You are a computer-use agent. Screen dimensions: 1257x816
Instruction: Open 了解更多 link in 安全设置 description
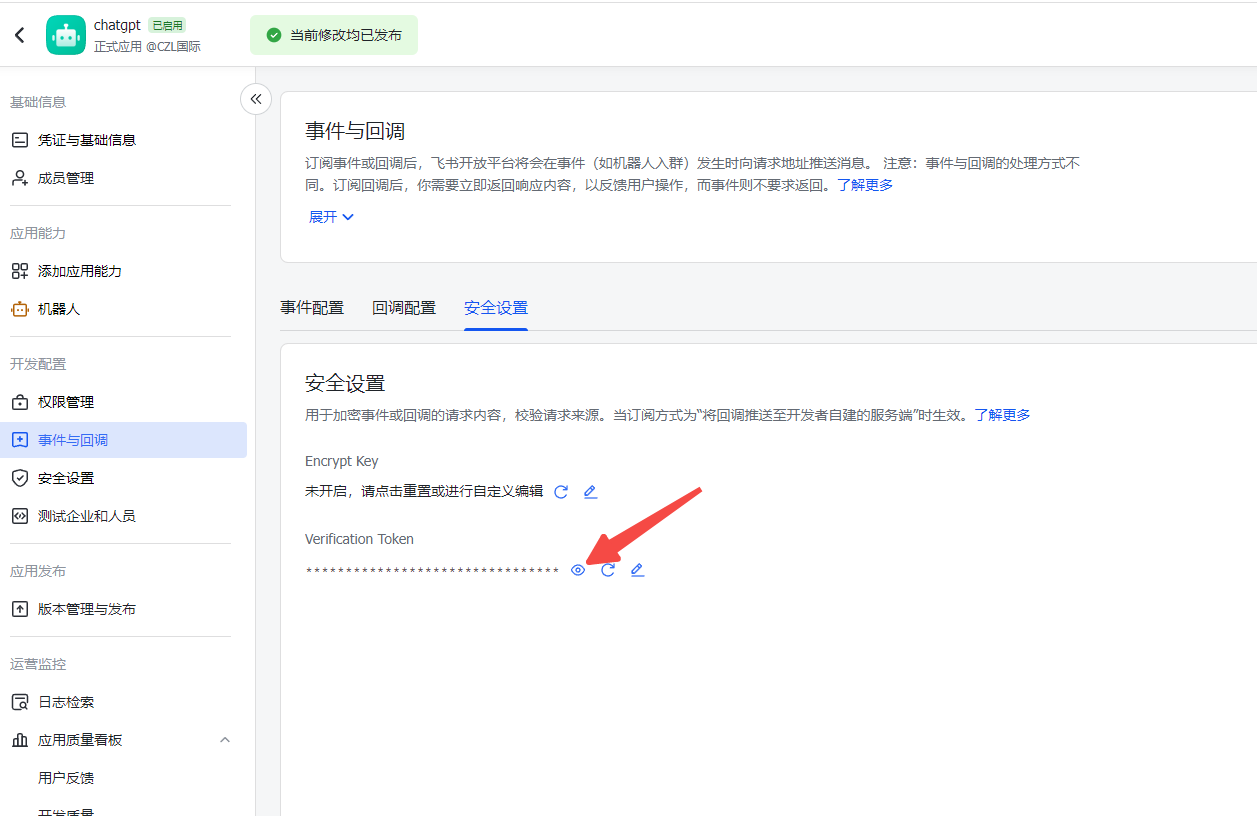[x=1002, y=415]
